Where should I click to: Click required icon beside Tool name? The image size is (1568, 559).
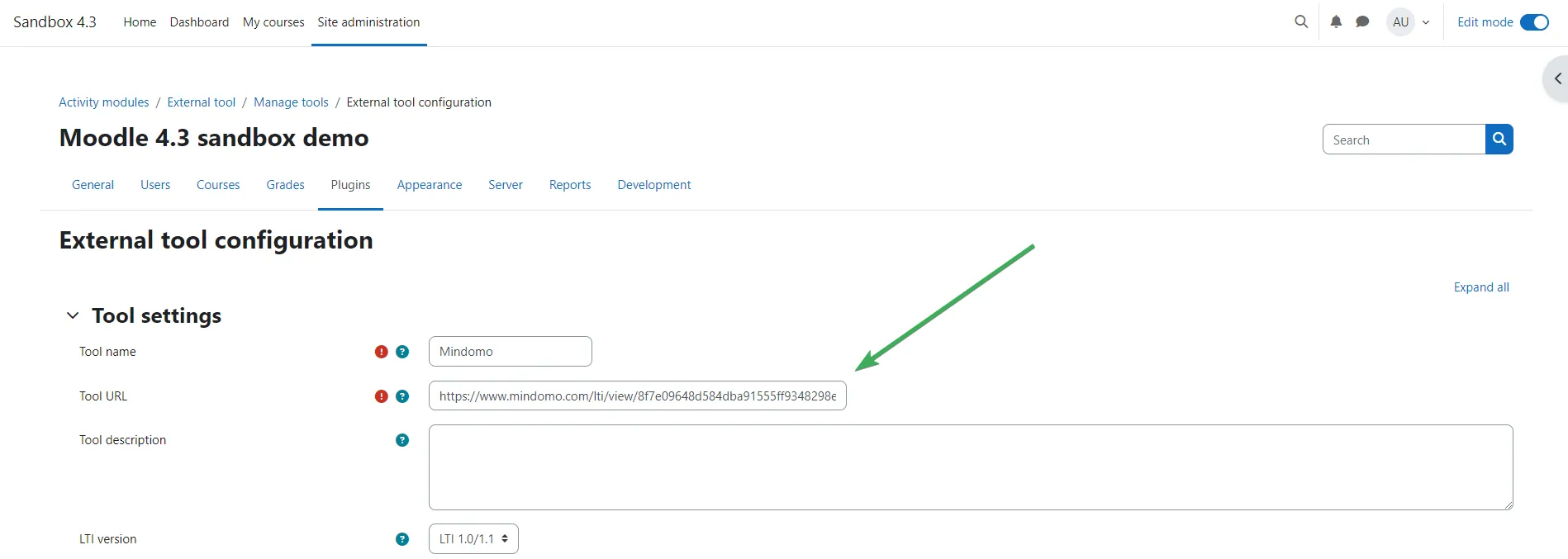click(381, 352)
